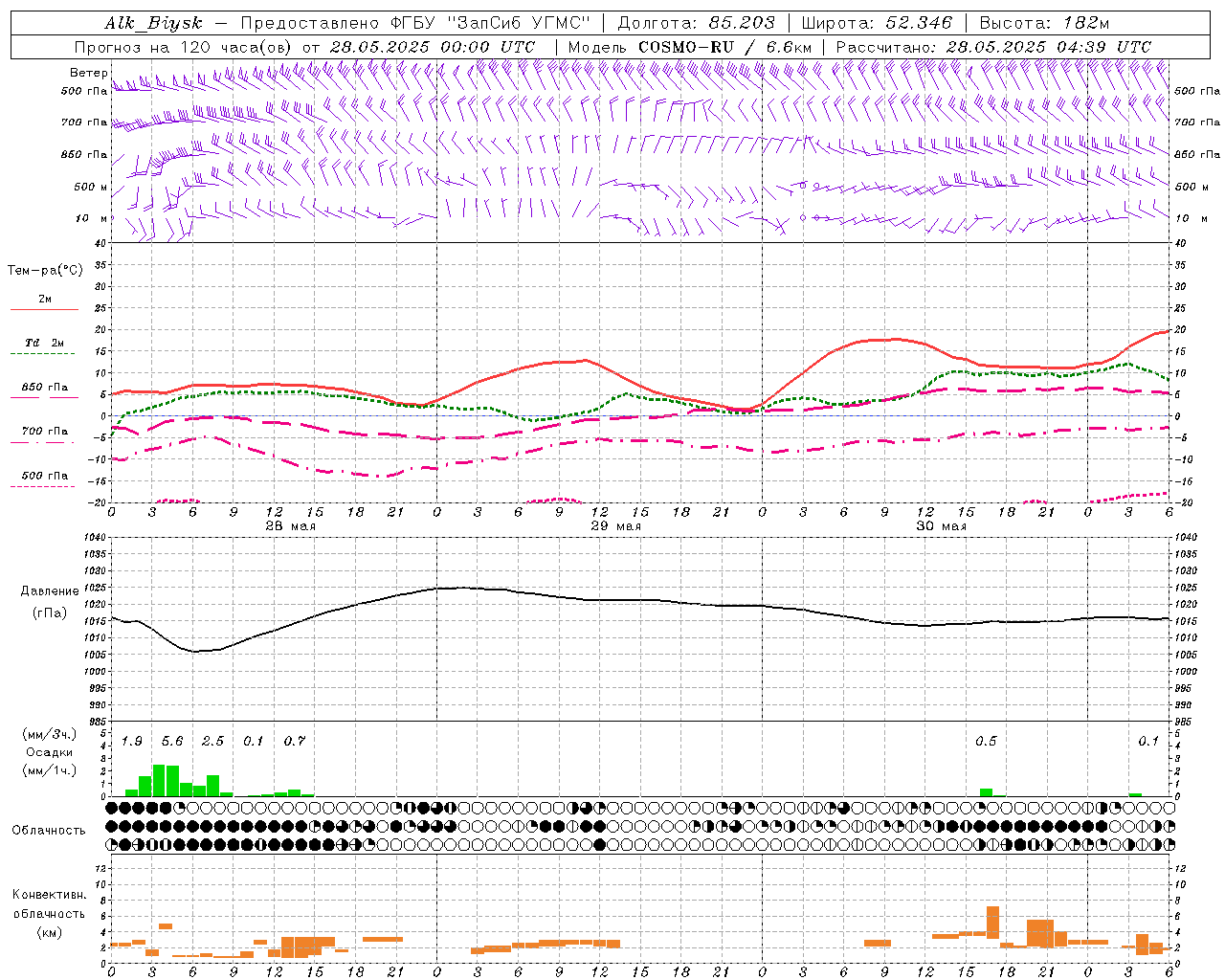Viewport: 1225px width, 980px height.
Task: Select the Широта: 52.346 header value
Action: [877, 24]
